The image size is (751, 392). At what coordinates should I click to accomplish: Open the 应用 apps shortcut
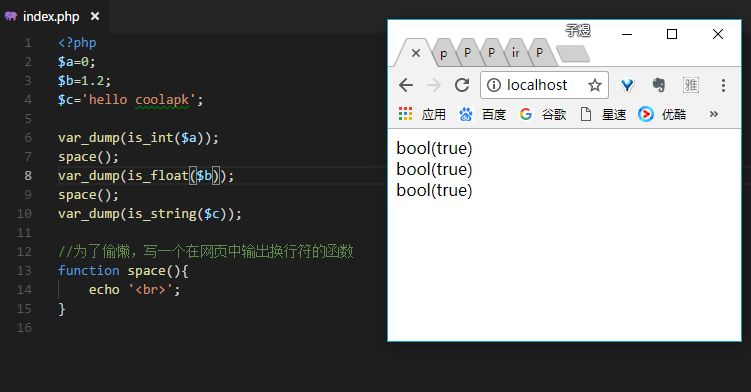pos(422,114)
